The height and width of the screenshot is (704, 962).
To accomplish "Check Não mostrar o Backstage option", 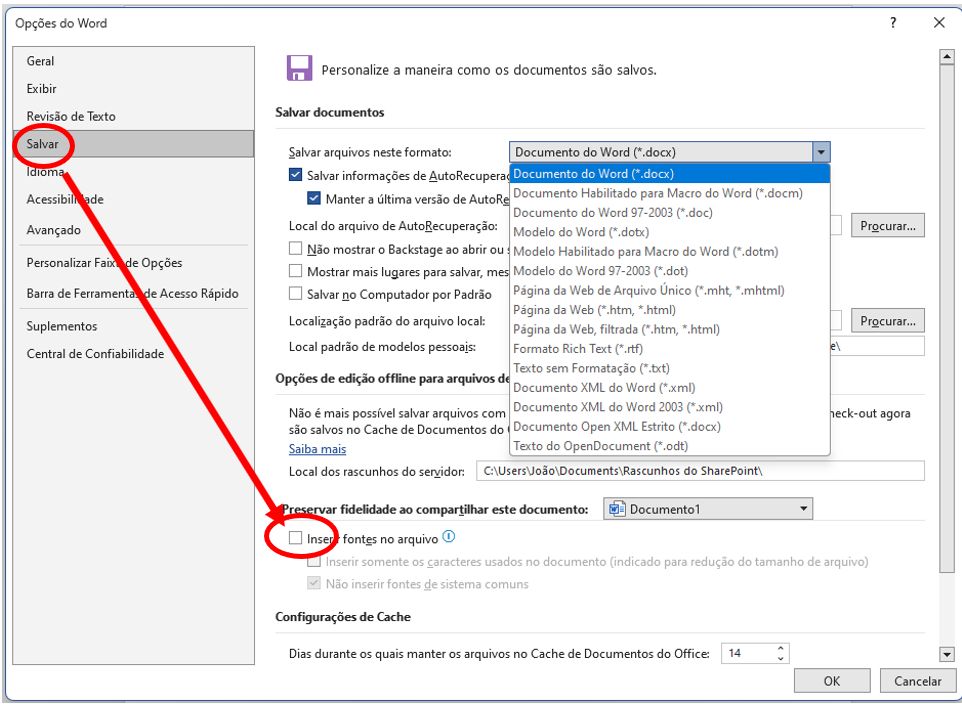I will point(295,248).
